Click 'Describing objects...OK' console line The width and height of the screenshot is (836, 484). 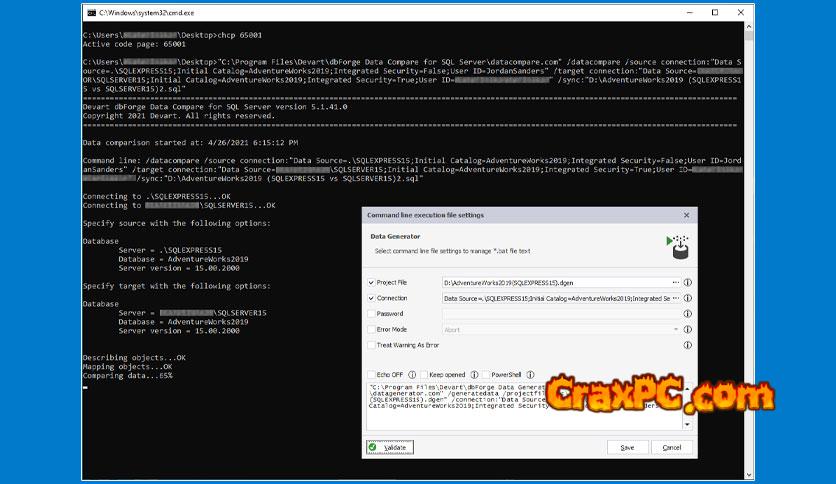(134, 358)
